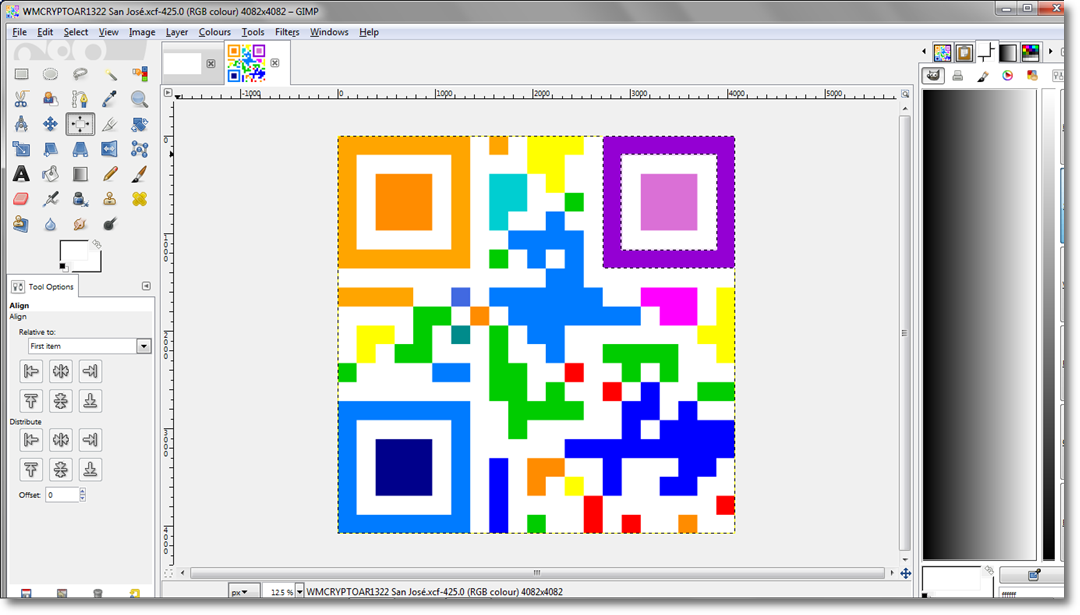Select the Zoom magnifier tool
The height and width of the screenshot is (615, 1080).
click(139, 99)
